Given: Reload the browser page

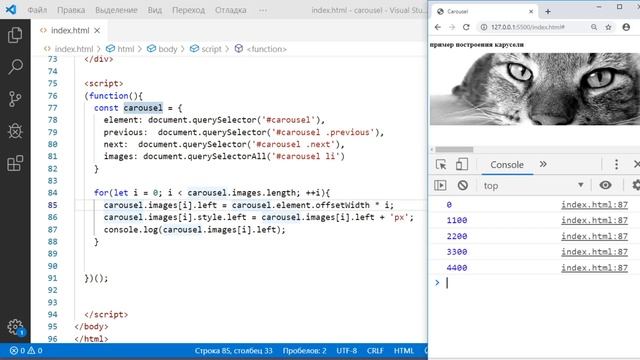Looking at the screenshot, I should pyautogui.click(x=466, y=27).
